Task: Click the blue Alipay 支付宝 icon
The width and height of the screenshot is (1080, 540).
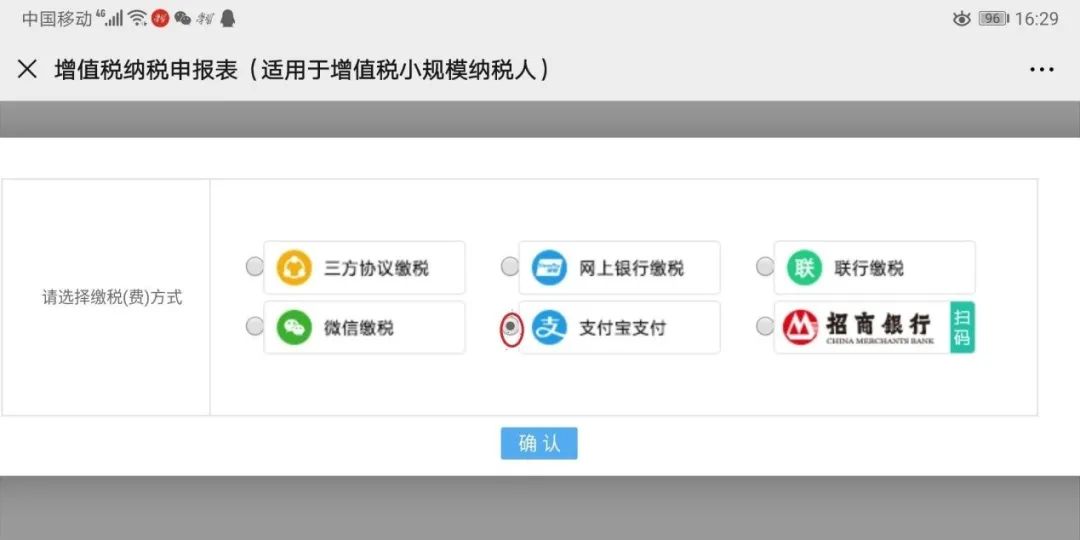Action: point(549,328)
